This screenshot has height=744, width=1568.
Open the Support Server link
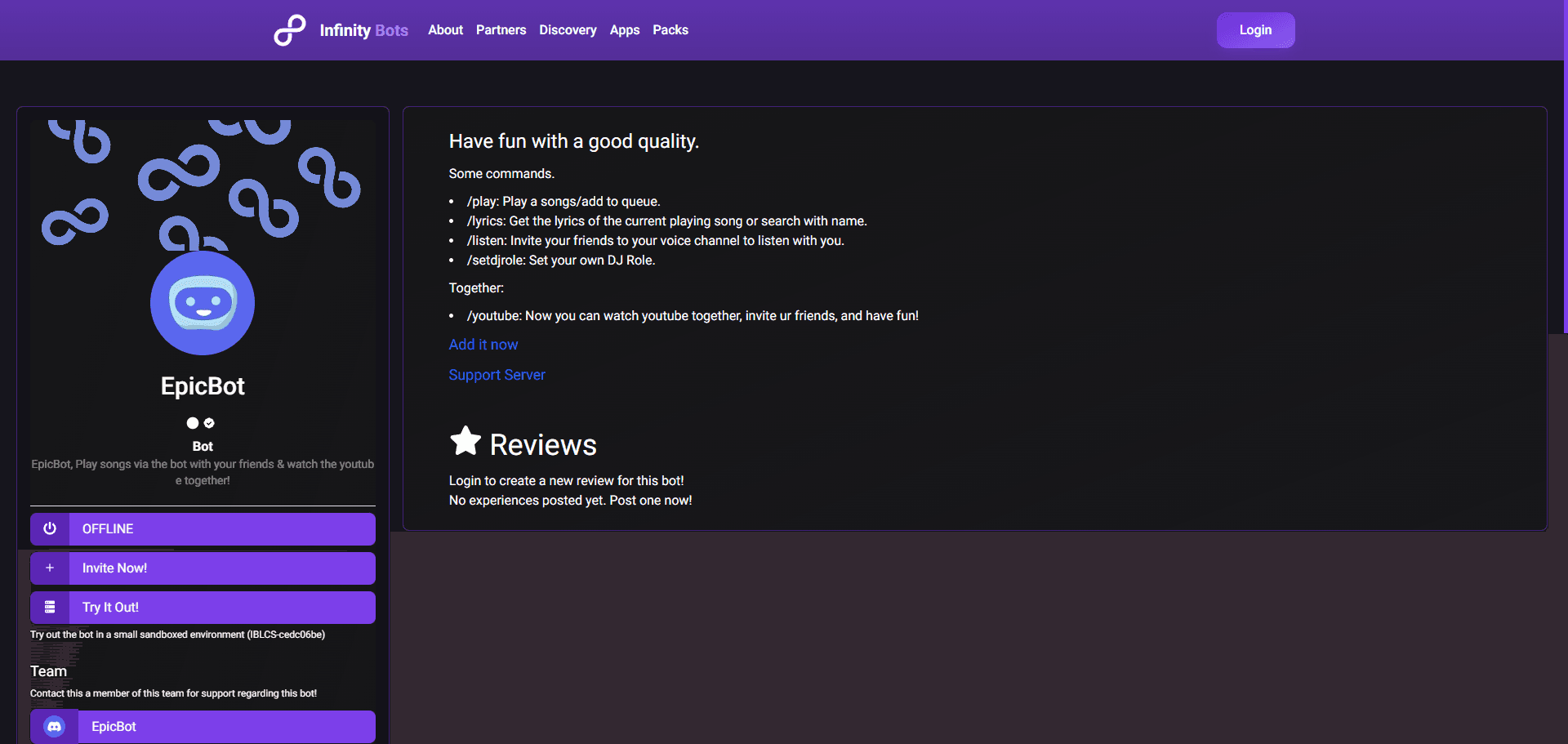click(497, 375)
